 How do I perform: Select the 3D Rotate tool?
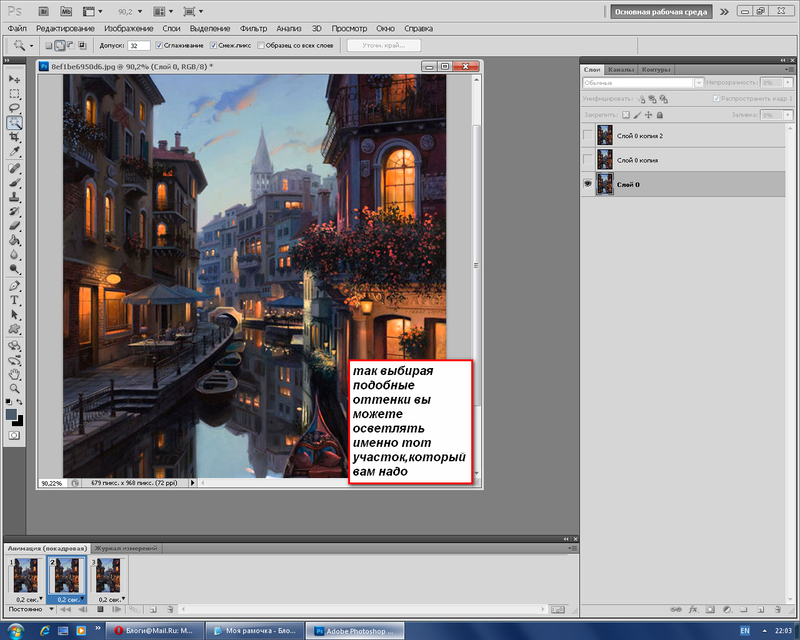[14, 346]
